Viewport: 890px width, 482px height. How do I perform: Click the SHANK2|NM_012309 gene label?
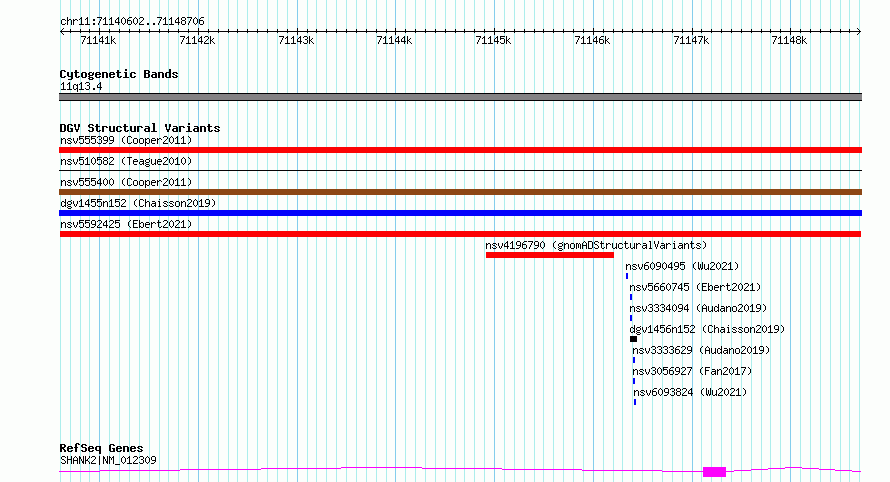pyautogui.click(x=108, y=460)
